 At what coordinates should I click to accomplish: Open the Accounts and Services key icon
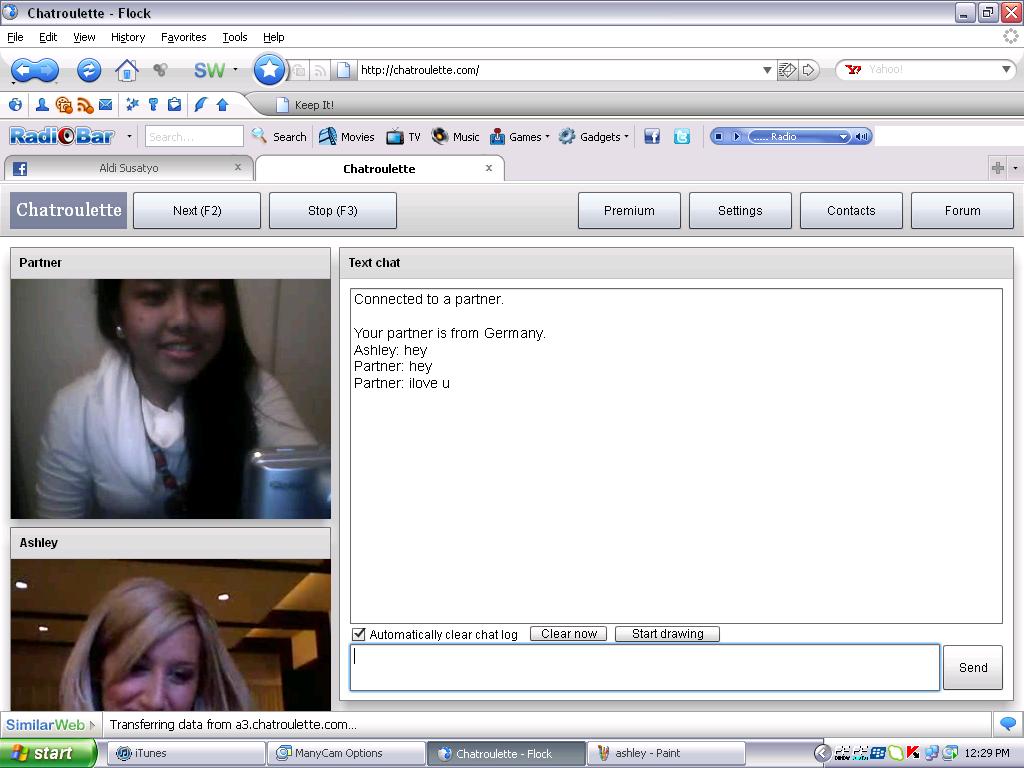(153, 104)
